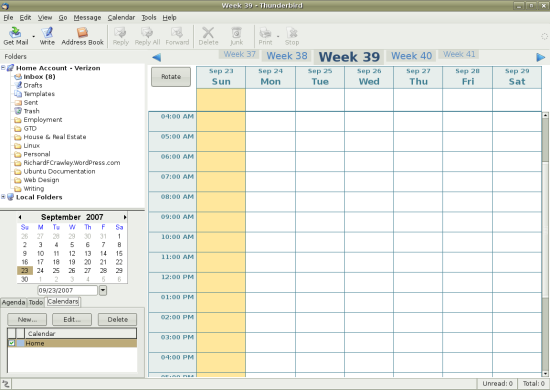The height and width of the screenshot is (390, 550).
Task: Open the Calendar menu
Action: [121, 18]
